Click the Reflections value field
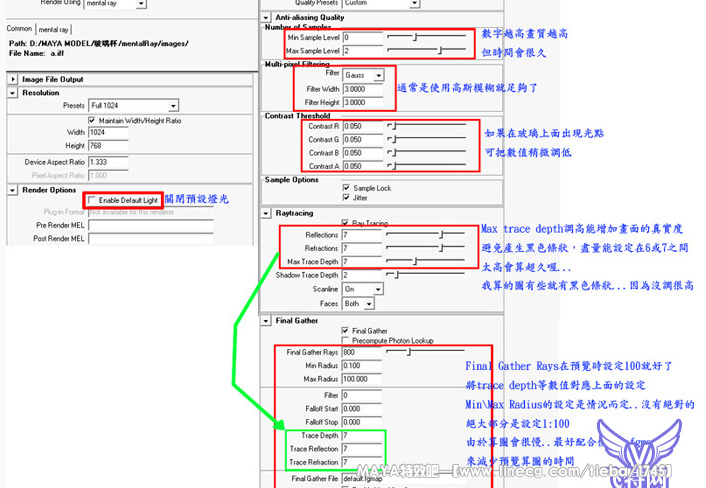Screen dimensions: 706x488 362,235
